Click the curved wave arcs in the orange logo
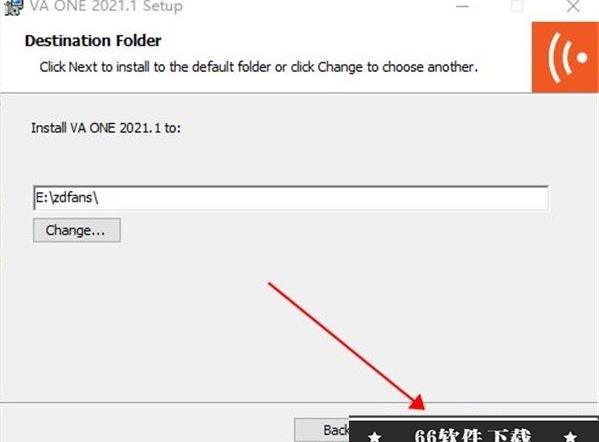Image resolution: width=599 pixels, height=442 pixels. coord(560,58)
